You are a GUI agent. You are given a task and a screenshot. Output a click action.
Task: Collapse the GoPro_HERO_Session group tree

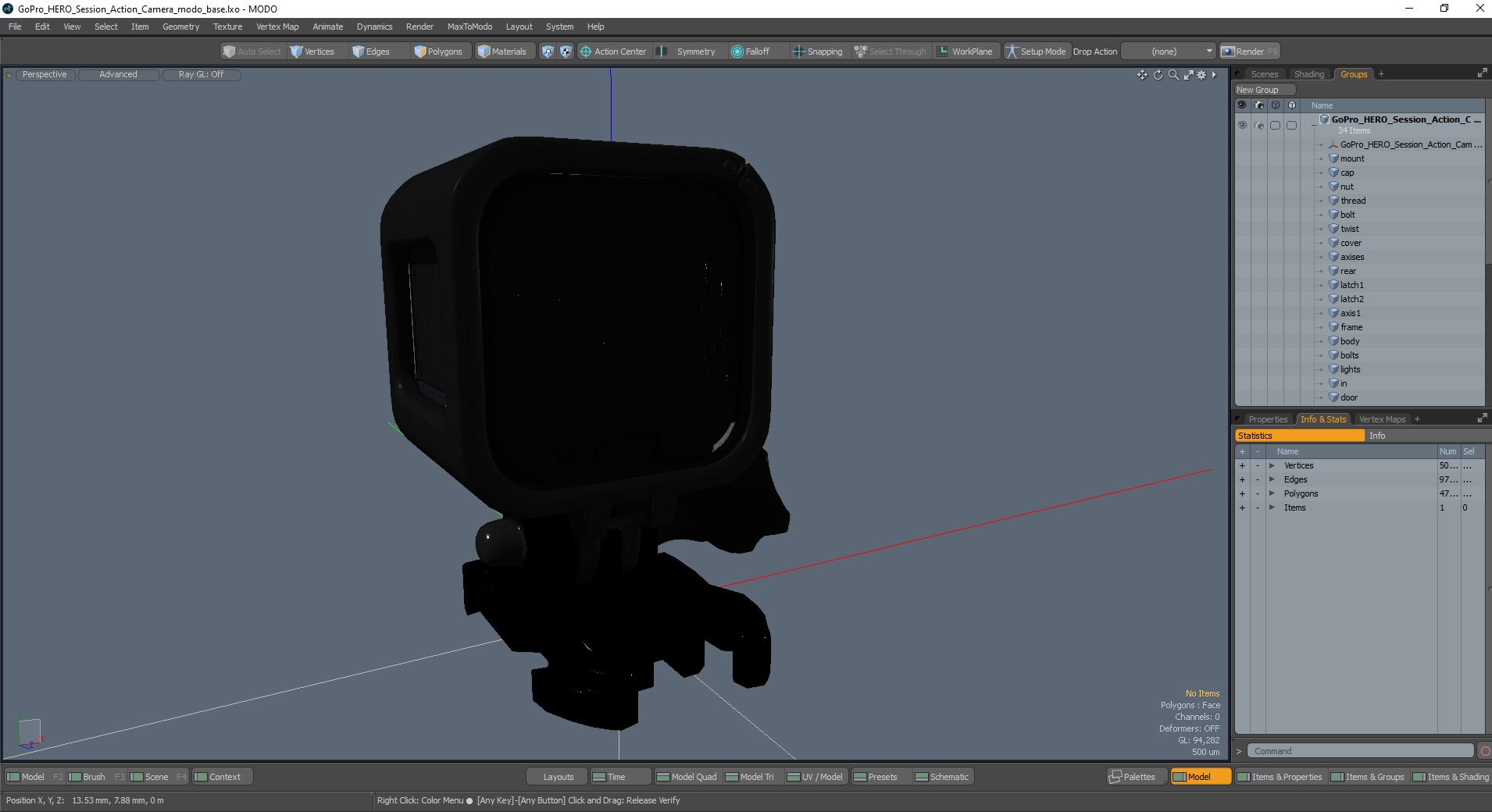pyautogui.click(x=1314, y=125)
